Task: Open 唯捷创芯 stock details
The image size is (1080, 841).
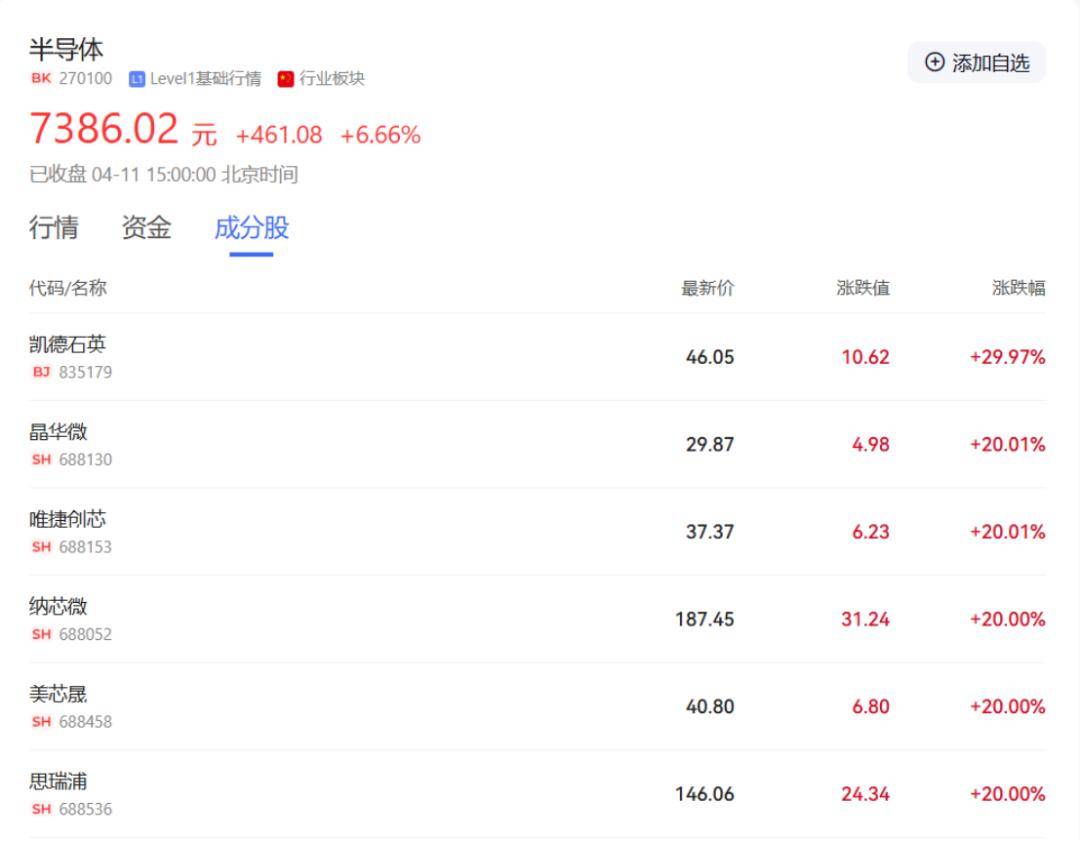Action: pos(537,532)
